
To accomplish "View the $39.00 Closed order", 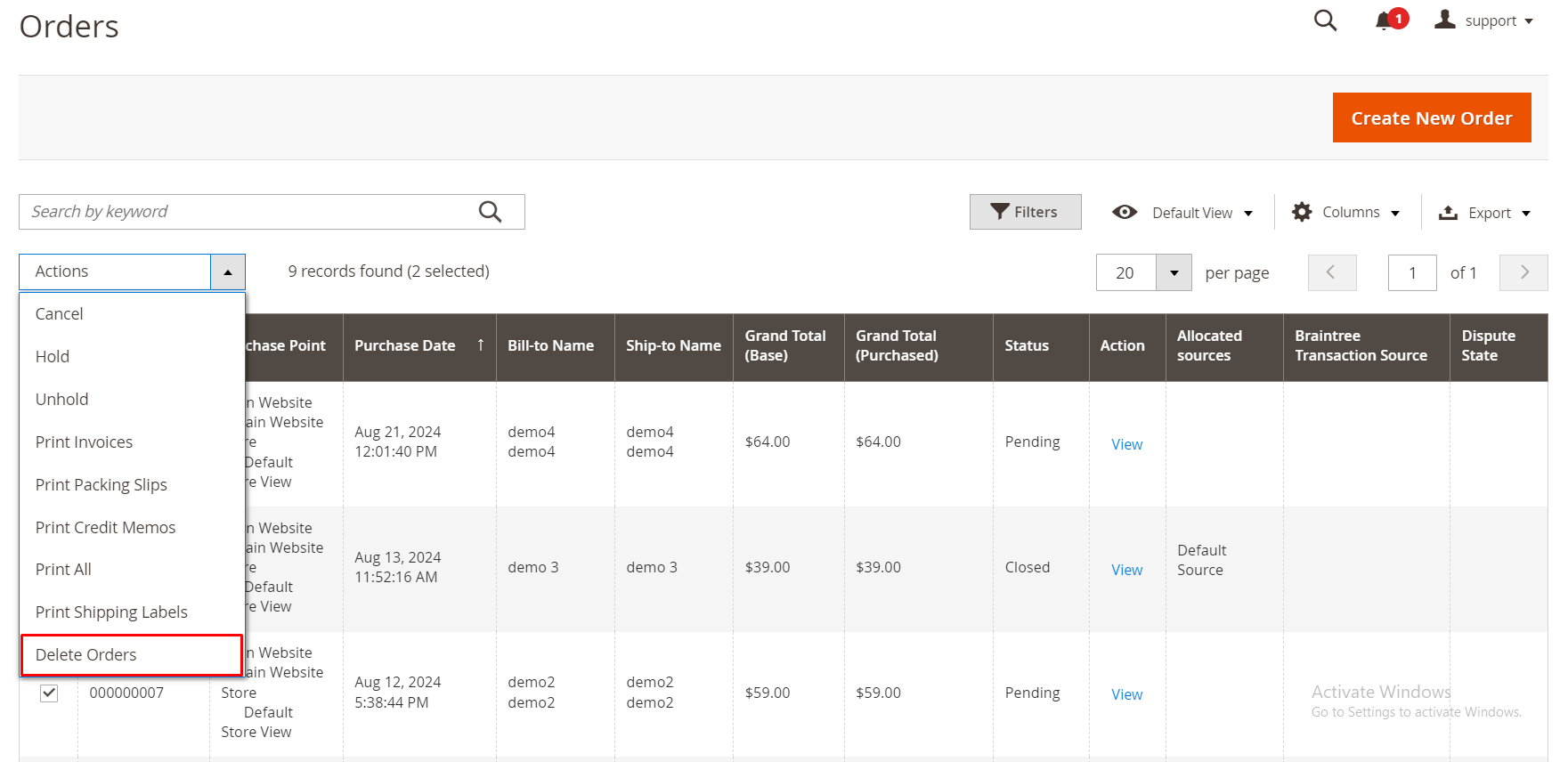I will click(x=1126, y=570).
